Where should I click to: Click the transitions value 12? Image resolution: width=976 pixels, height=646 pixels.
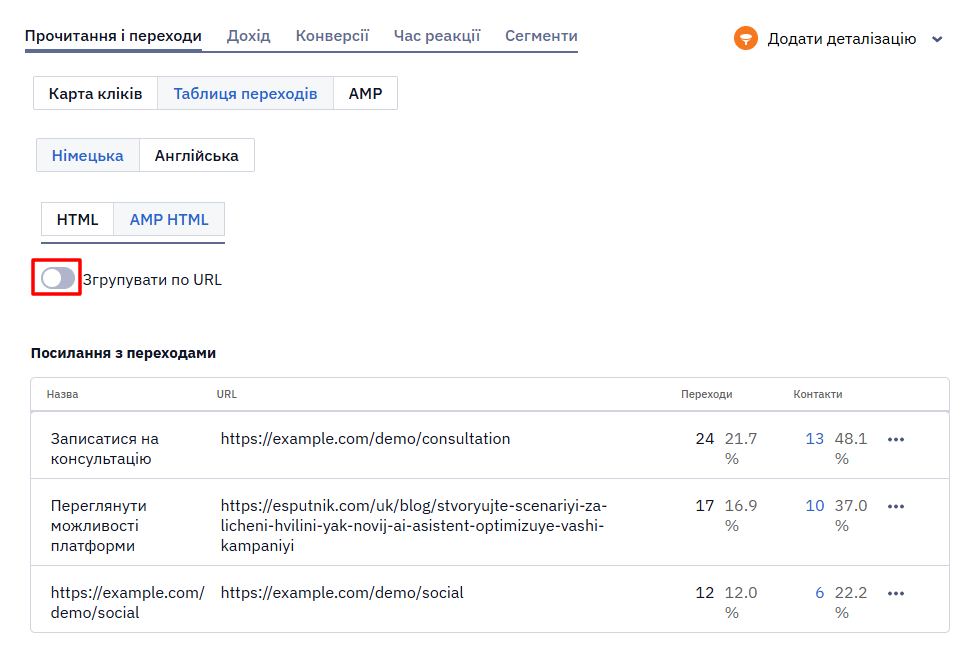click(705, 593)
